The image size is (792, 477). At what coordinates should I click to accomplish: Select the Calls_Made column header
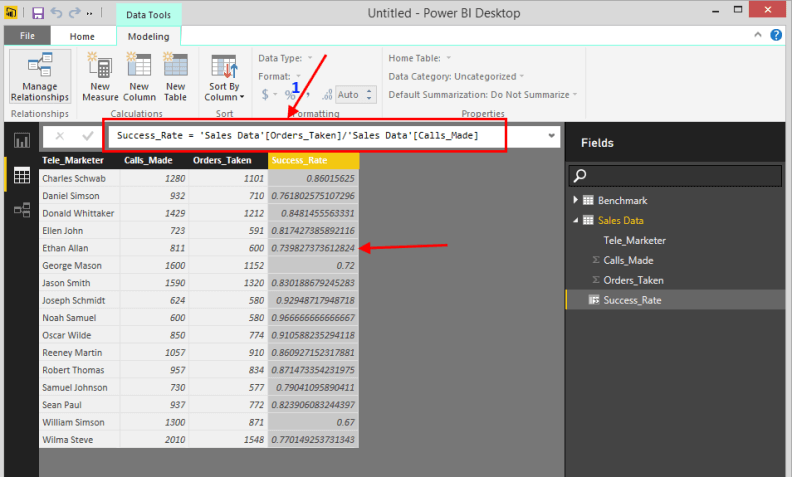coord(148,160)
